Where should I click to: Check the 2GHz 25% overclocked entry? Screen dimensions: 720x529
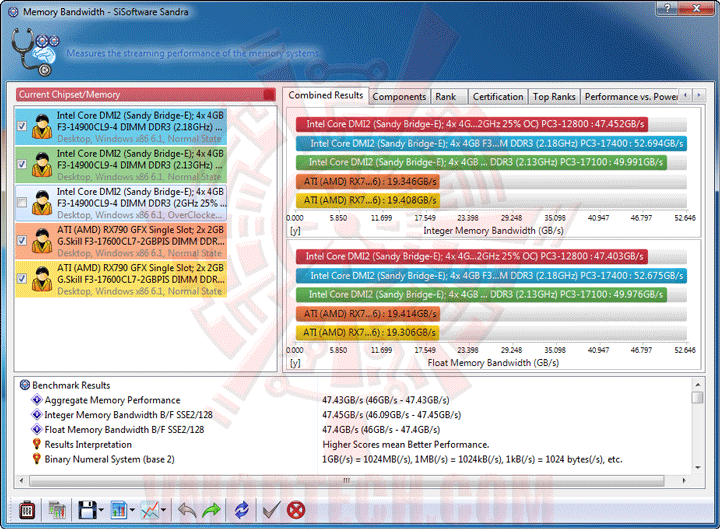click(22, 203)
